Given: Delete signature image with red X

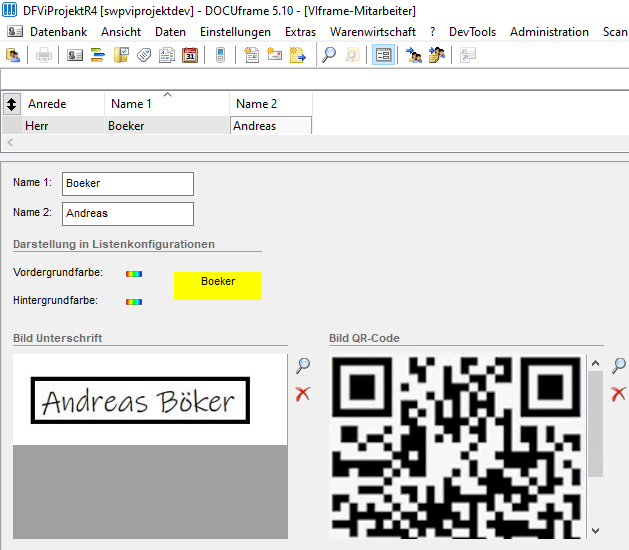Looking at the screenshot, I should point(303,394).
